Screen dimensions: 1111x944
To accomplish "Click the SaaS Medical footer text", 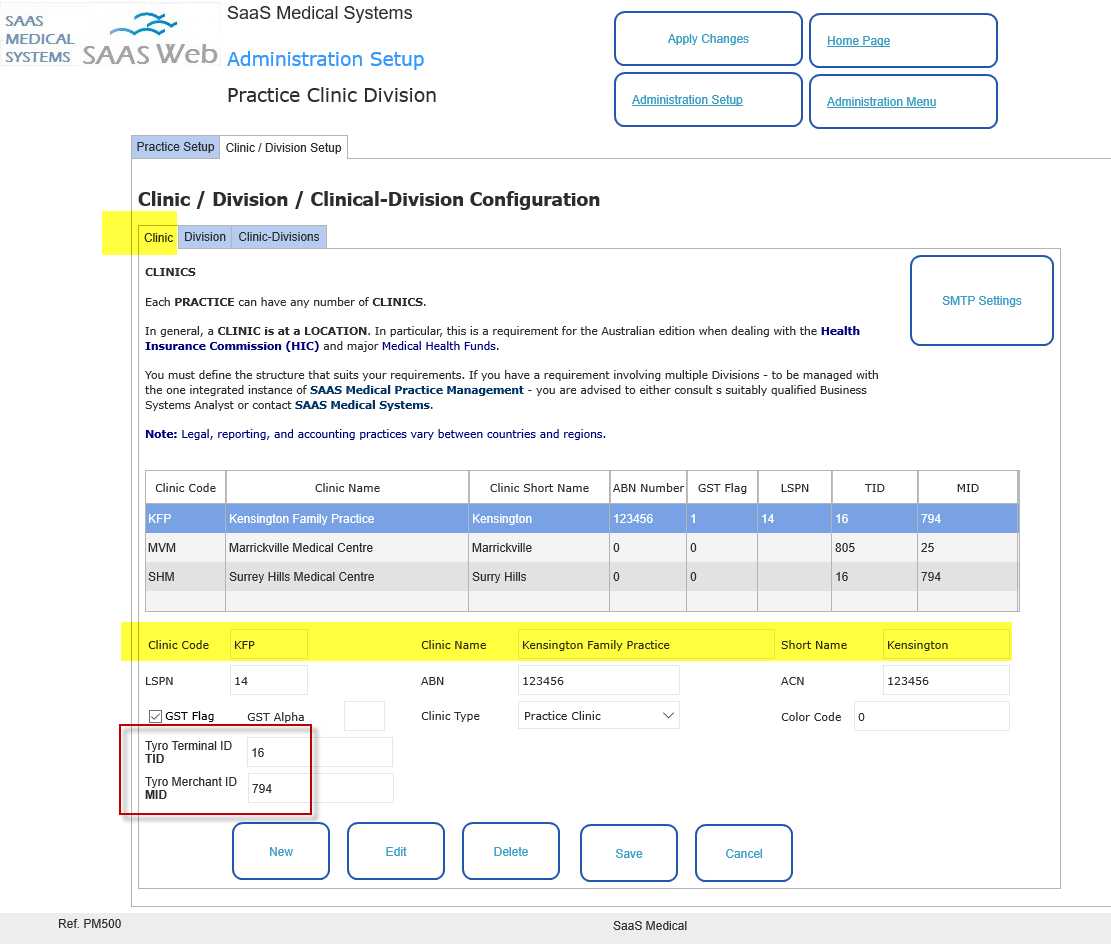I will 650,926.
